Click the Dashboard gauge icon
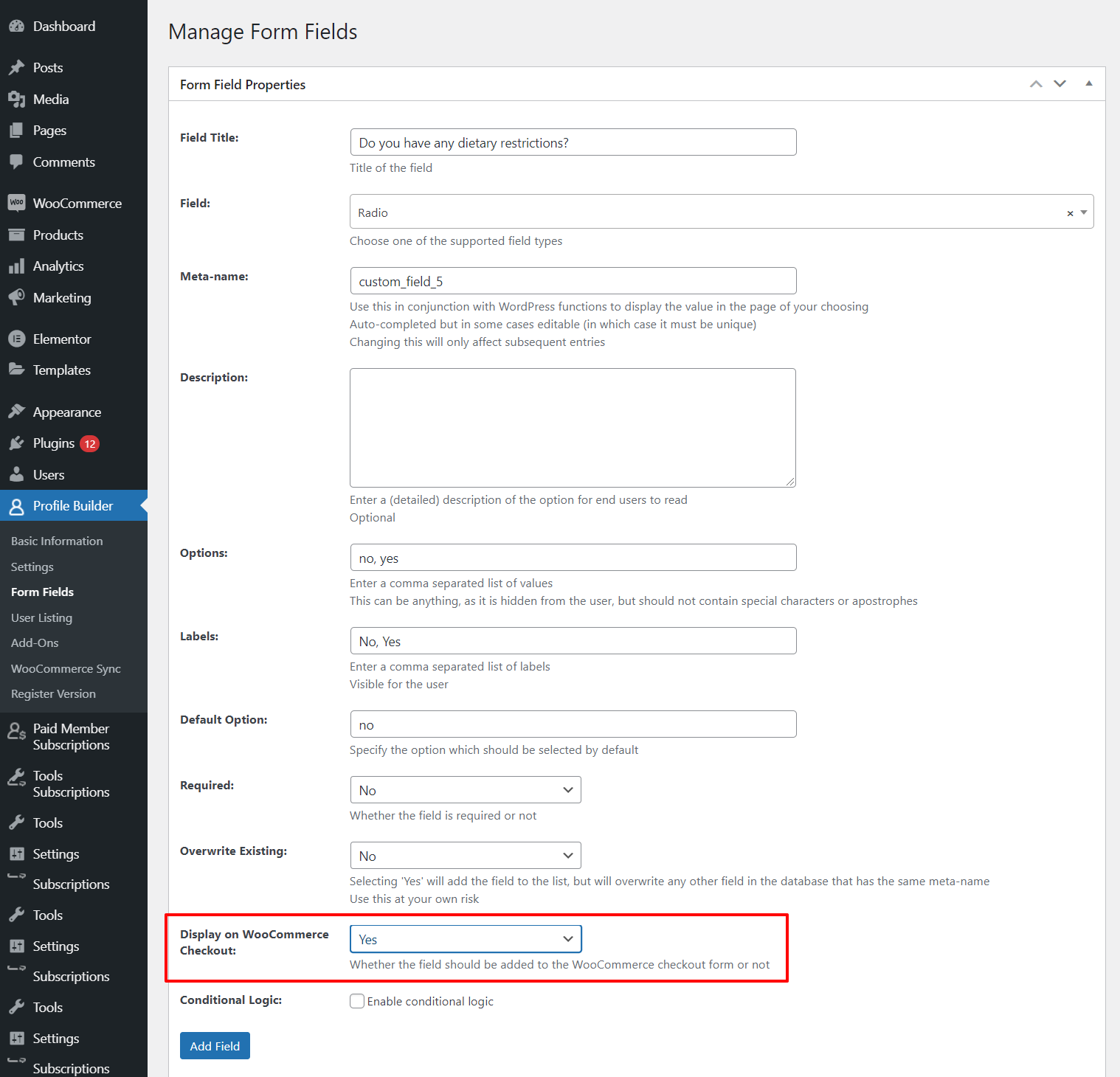 (x=16, y=27)
